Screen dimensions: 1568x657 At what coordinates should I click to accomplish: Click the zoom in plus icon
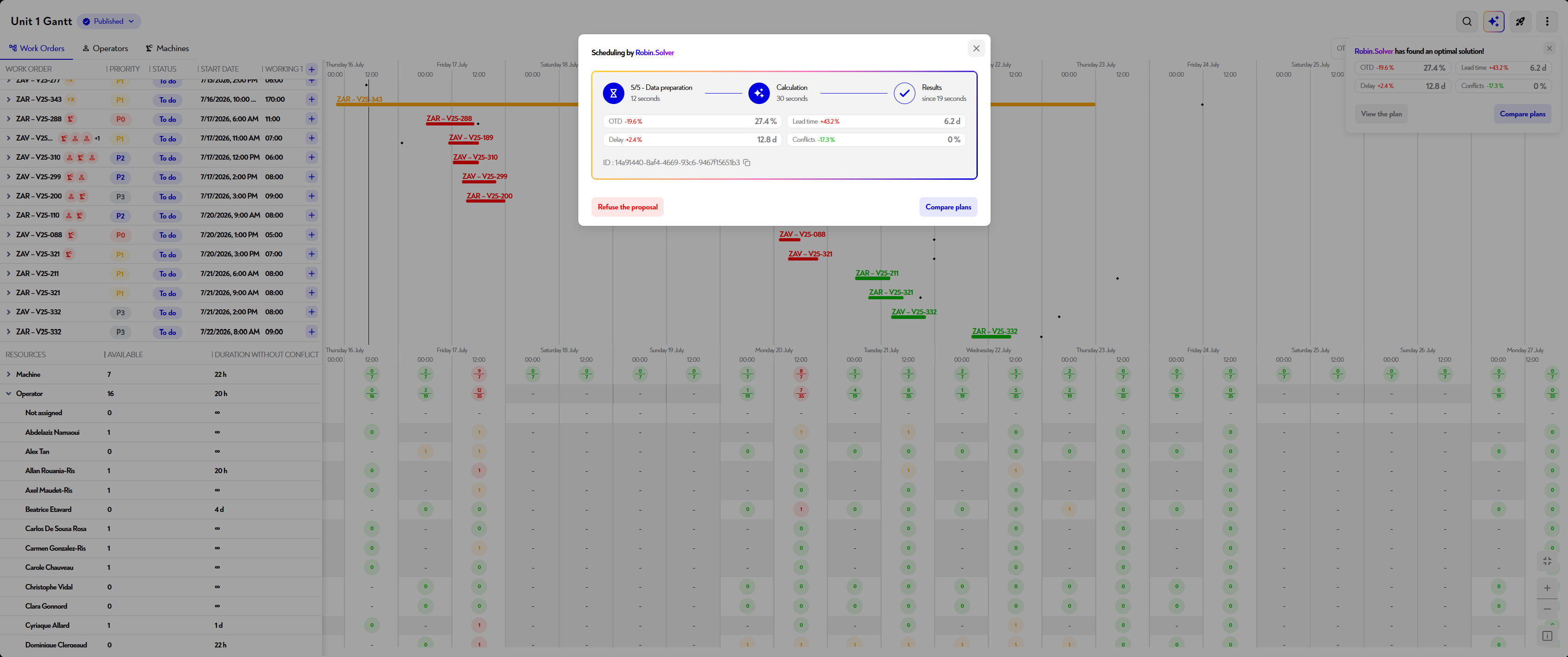point(1547,588)
